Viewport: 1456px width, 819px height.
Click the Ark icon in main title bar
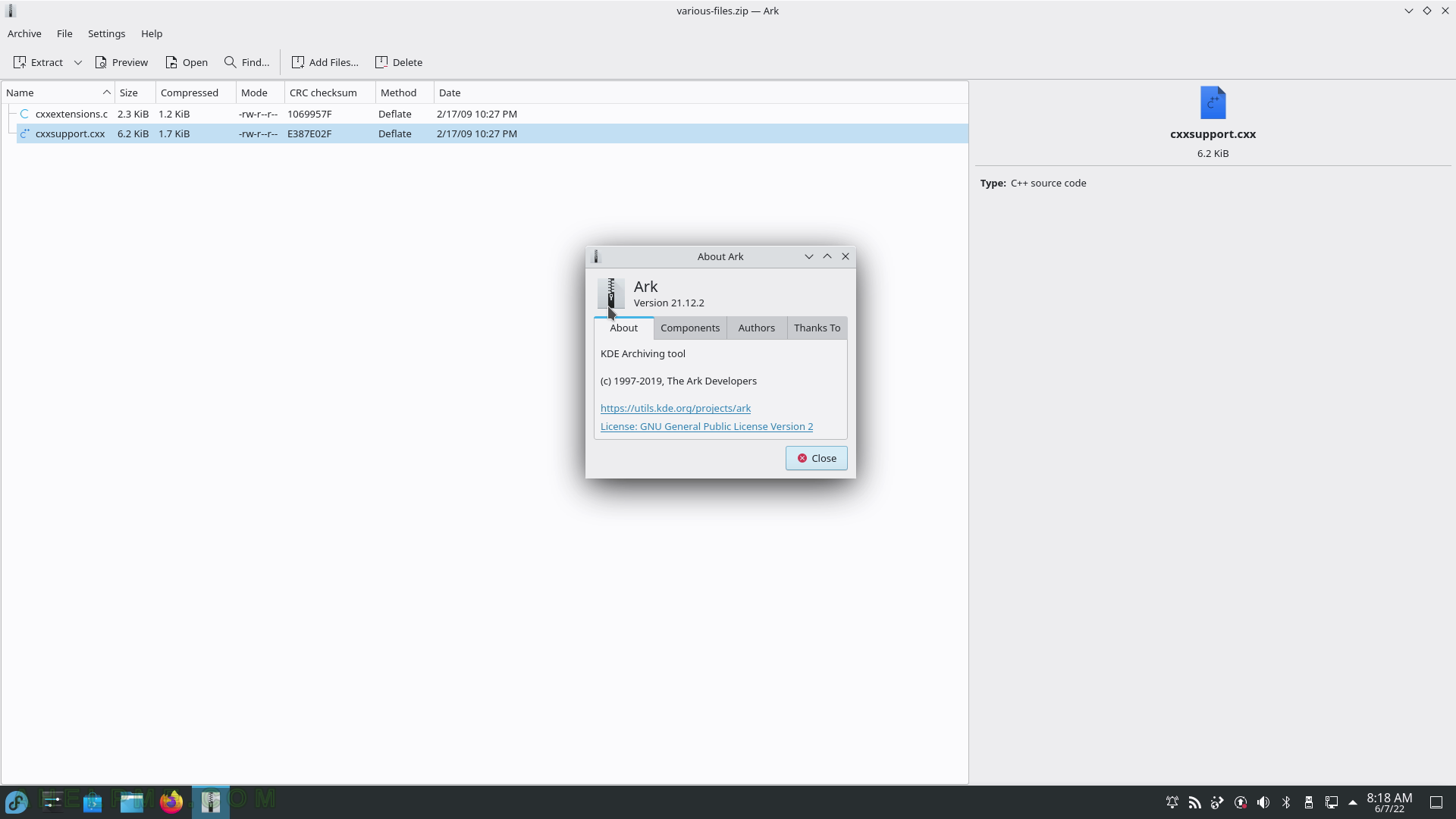point(11,11)
